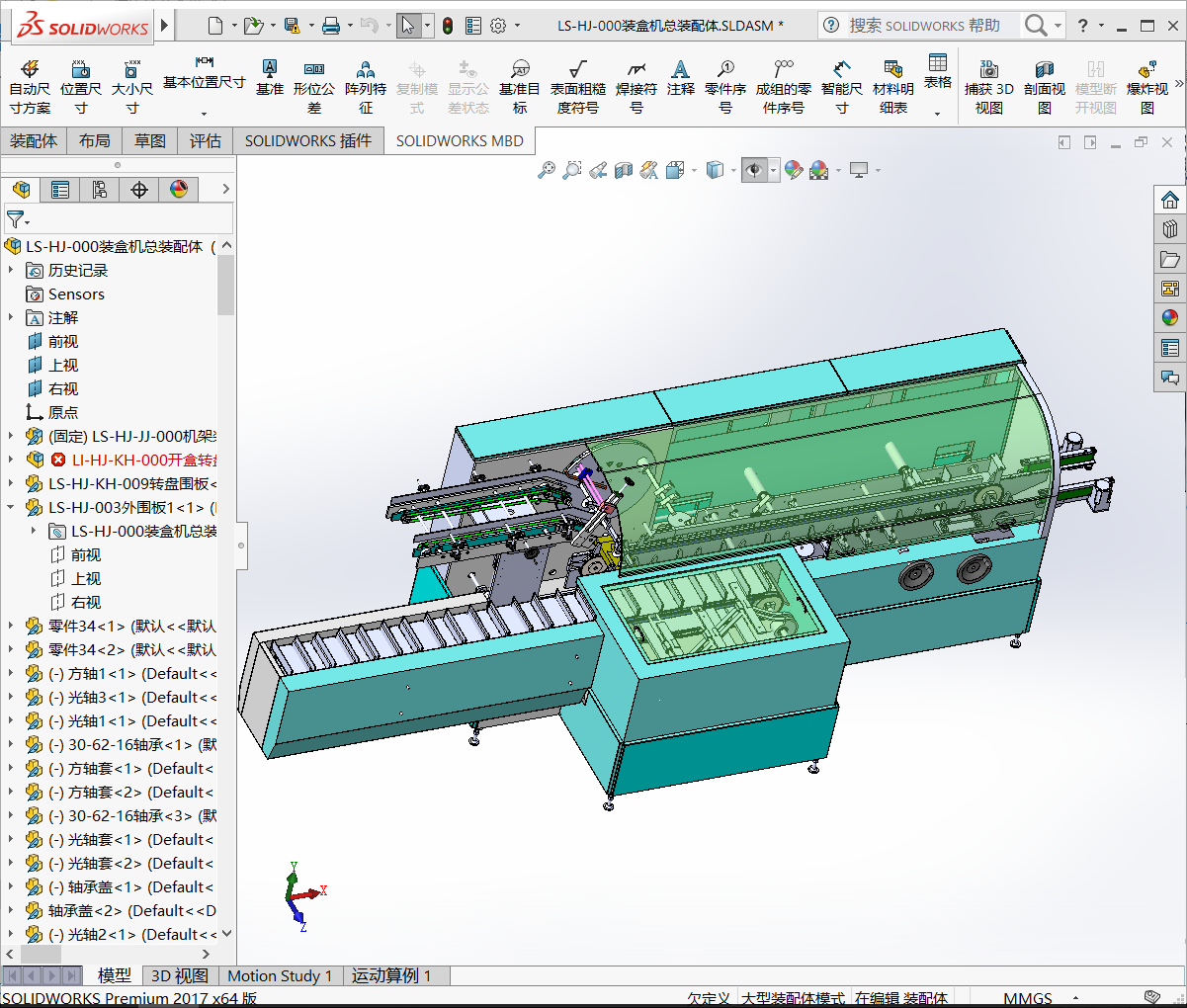Viewport: 1187px width, 1008px height.
Task: Open the 基本位置尺寸 dropdown arrow
Action: [205, 114]
